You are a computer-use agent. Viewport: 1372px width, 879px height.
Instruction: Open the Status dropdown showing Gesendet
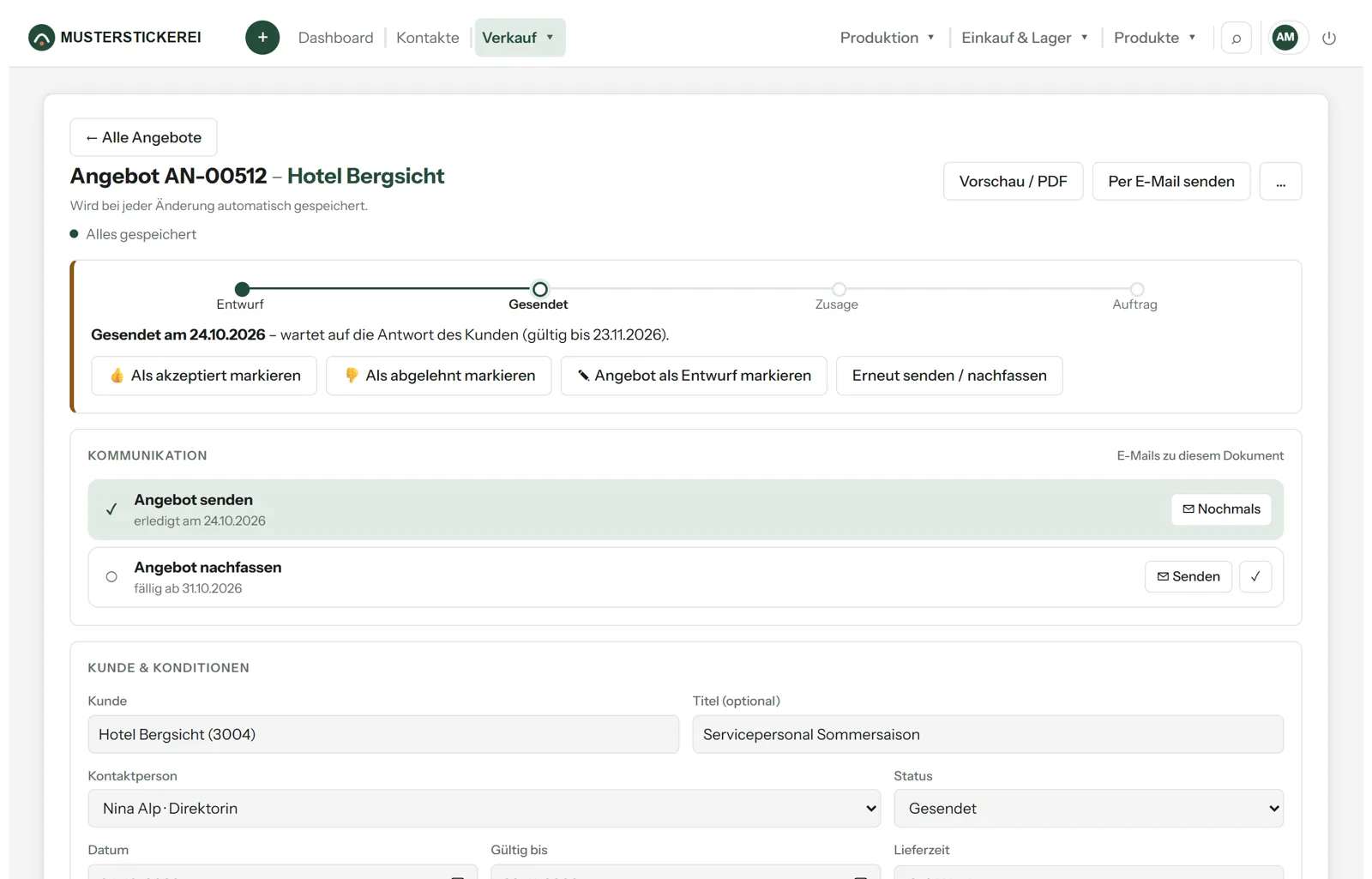[x=1088, y=809]
